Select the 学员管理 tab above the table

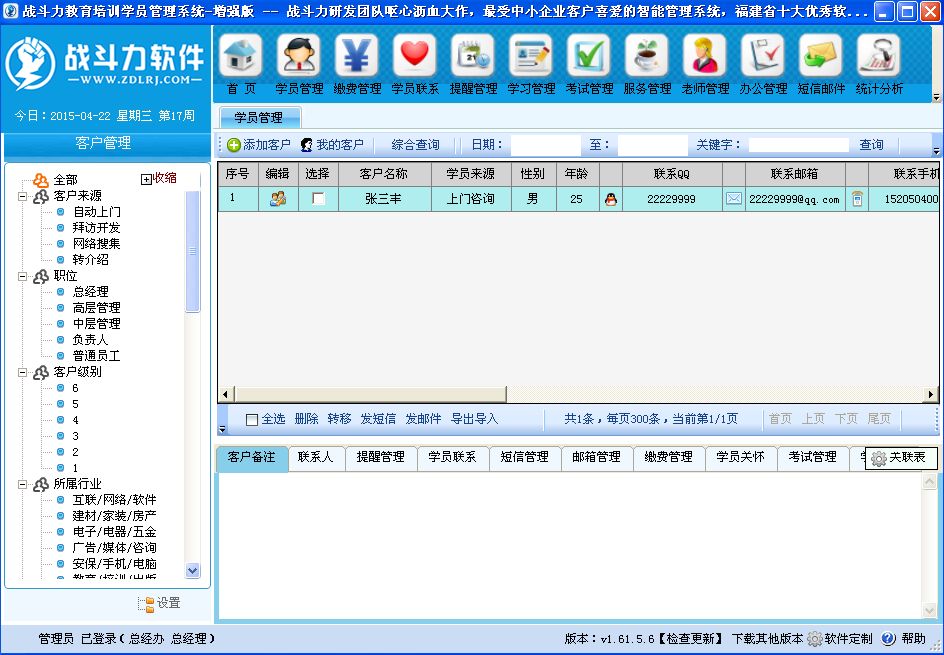coord(259,118)
